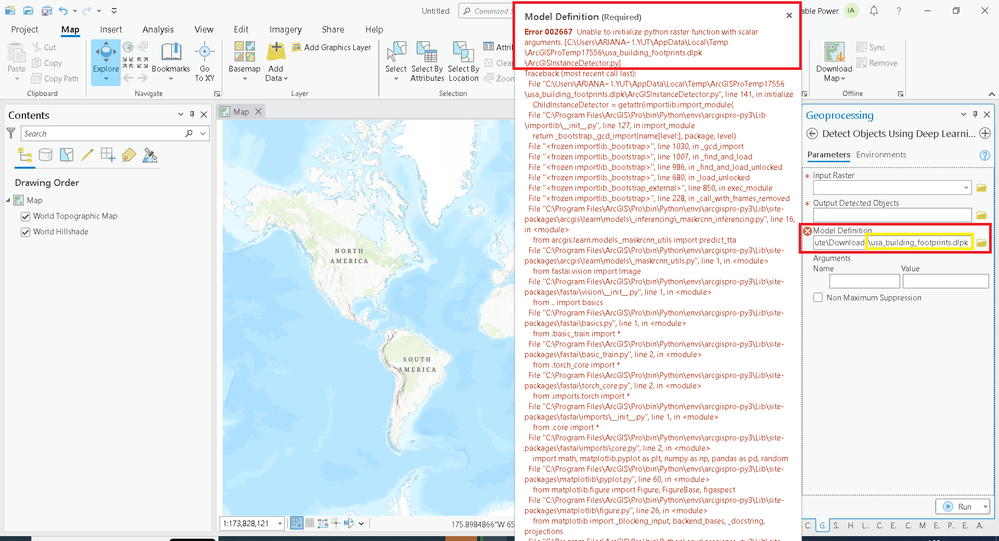
Task: Select List By Editing pencil icon
Action: tap(87, 155)
